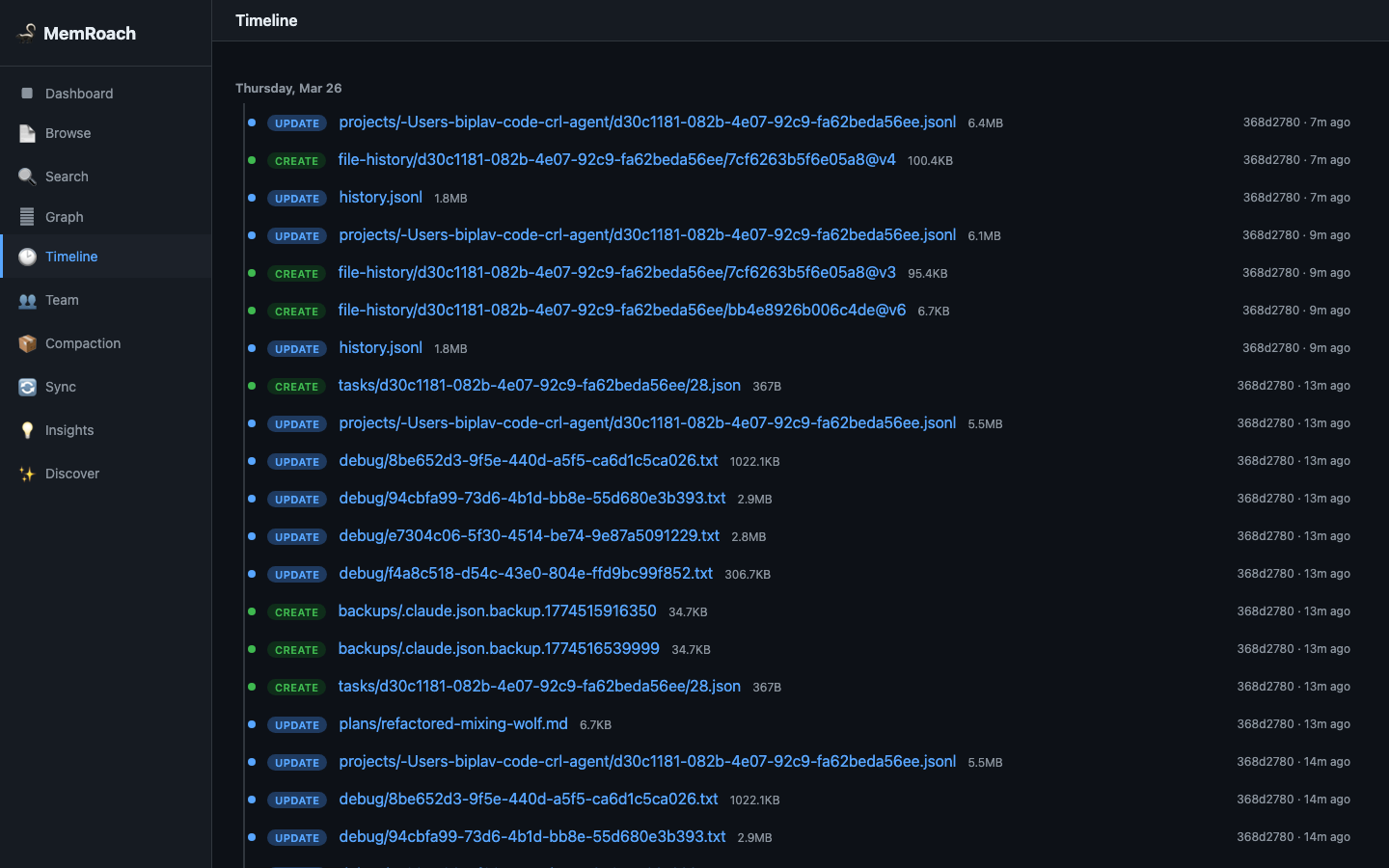
Task: Click the UPDATE badge on plans/refactored-mixing-wolf.md
Action: pyautogui.click(x=297, y=725)
